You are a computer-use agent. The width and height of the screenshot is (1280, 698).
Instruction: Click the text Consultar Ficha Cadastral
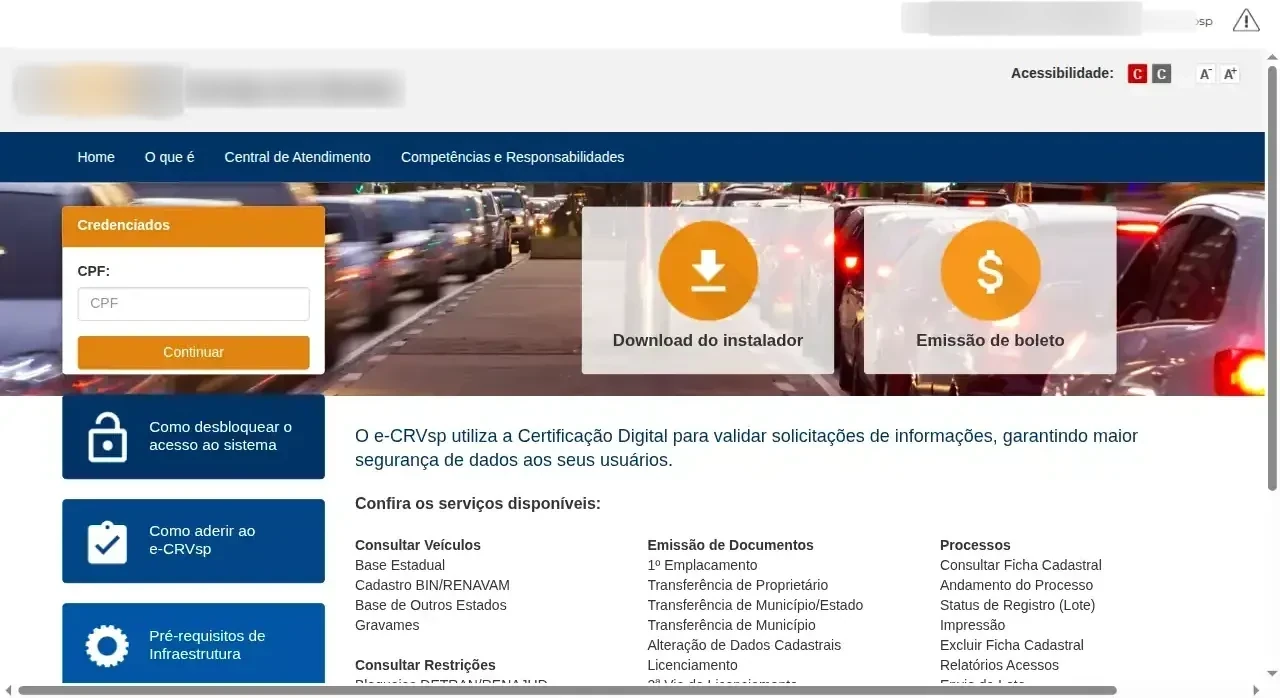pos(1021,565)
